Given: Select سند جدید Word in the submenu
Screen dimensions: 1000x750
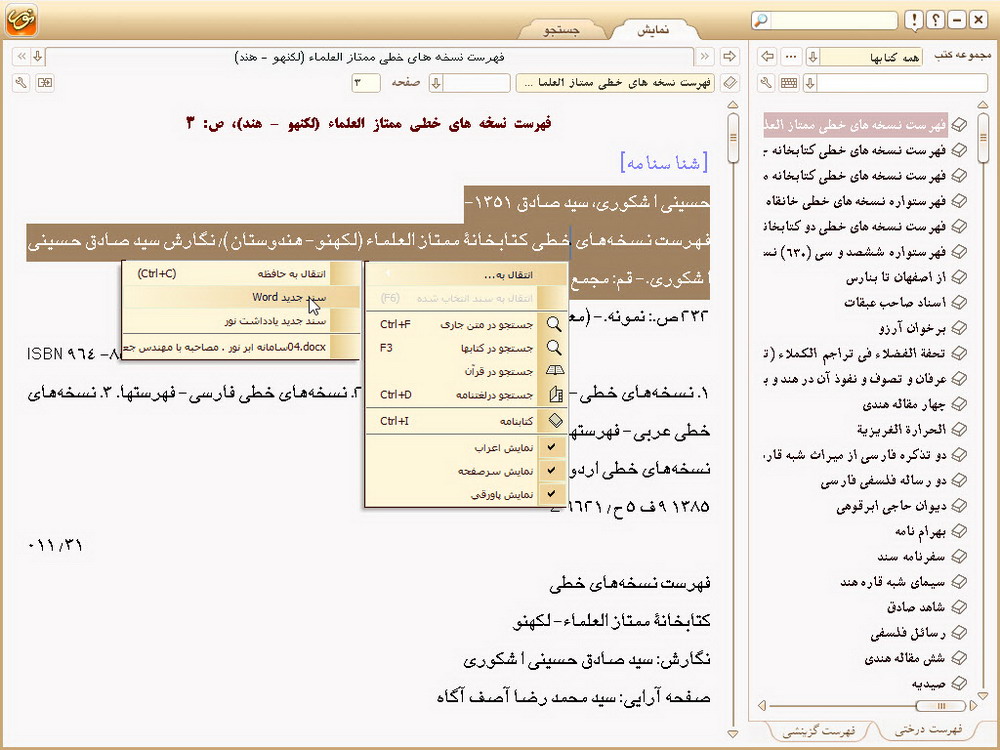Looking at the screenshot, I should (x=241, y=297).
